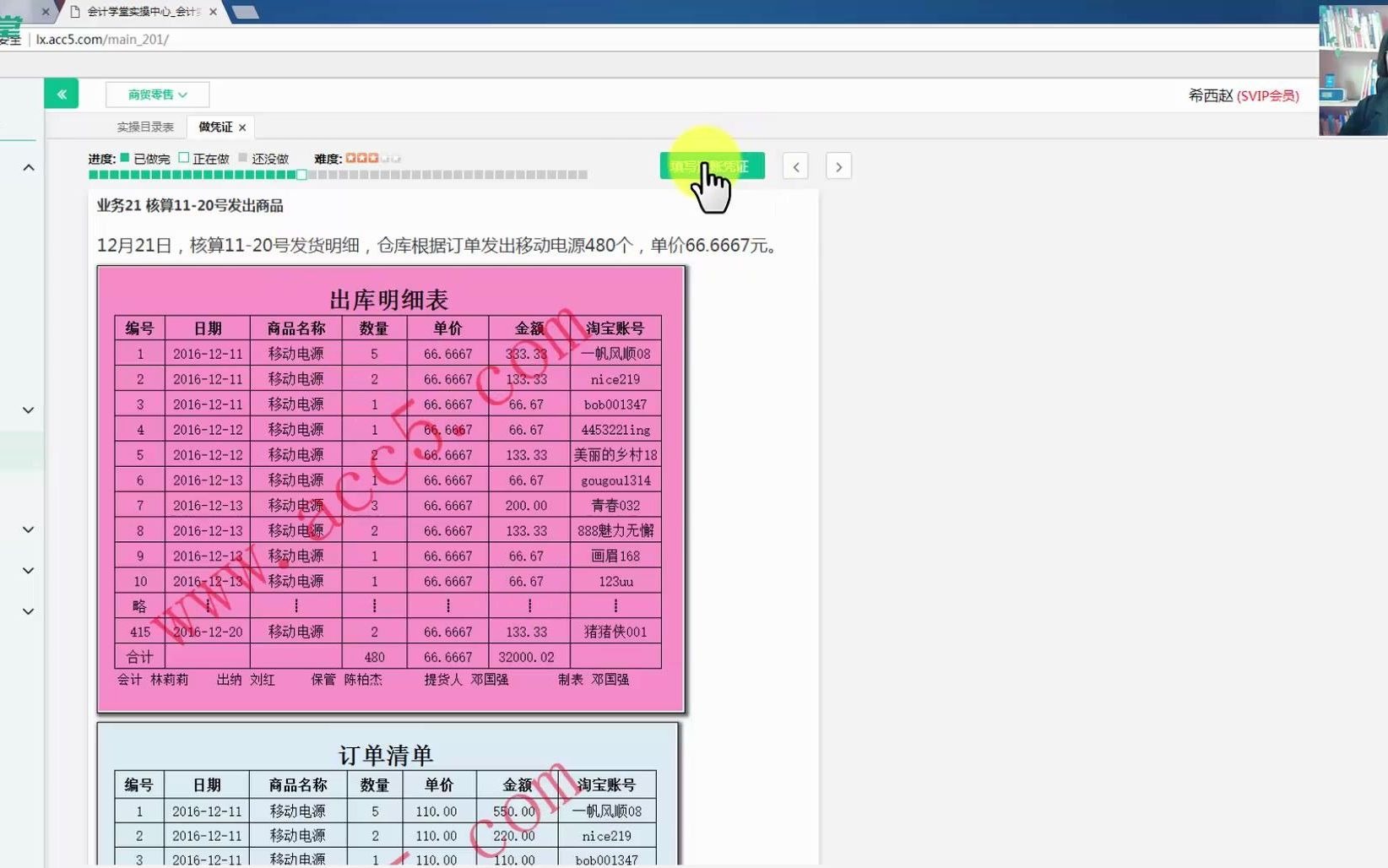Click the cell gougou1314
1388x868 pixels.
[x=615, y=480]
